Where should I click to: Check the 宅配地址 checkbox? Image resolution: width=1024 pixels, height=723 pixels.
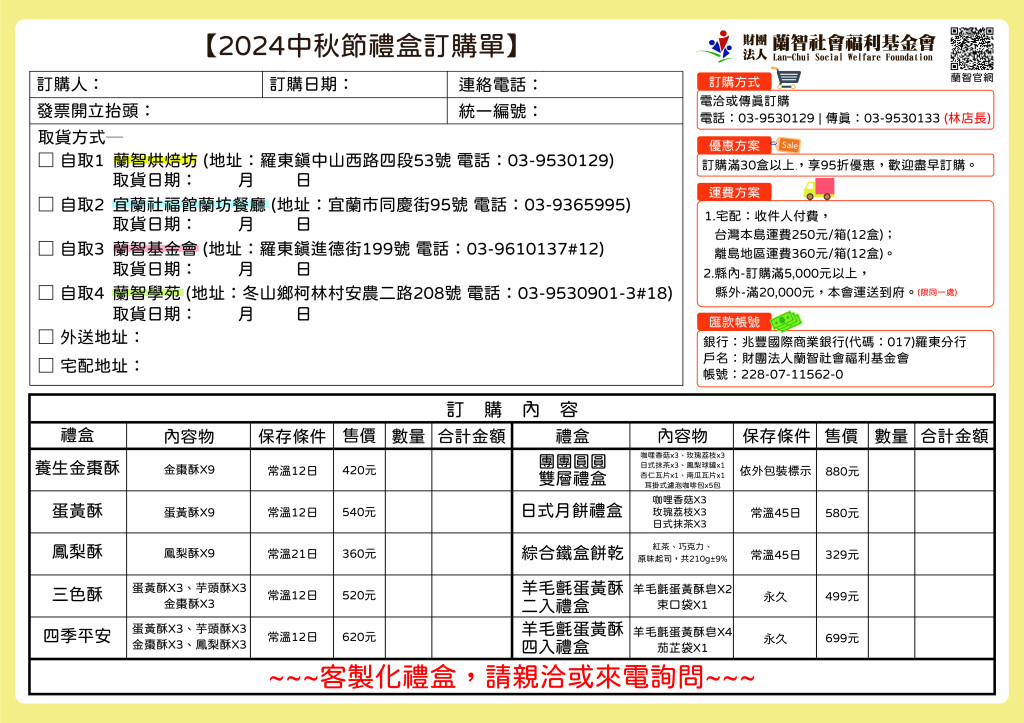tap(46, 365)
